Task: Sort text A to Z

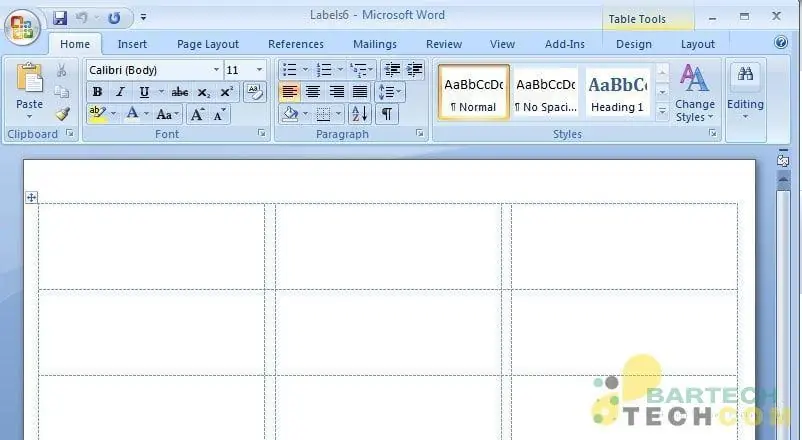Action: (x=360, y=114)
